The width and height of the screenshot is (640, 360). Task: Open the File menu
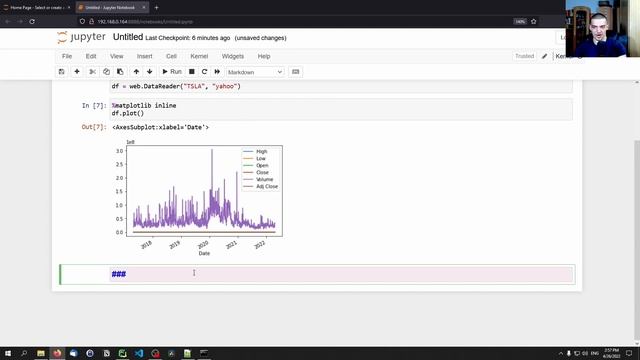coord(67,56)
